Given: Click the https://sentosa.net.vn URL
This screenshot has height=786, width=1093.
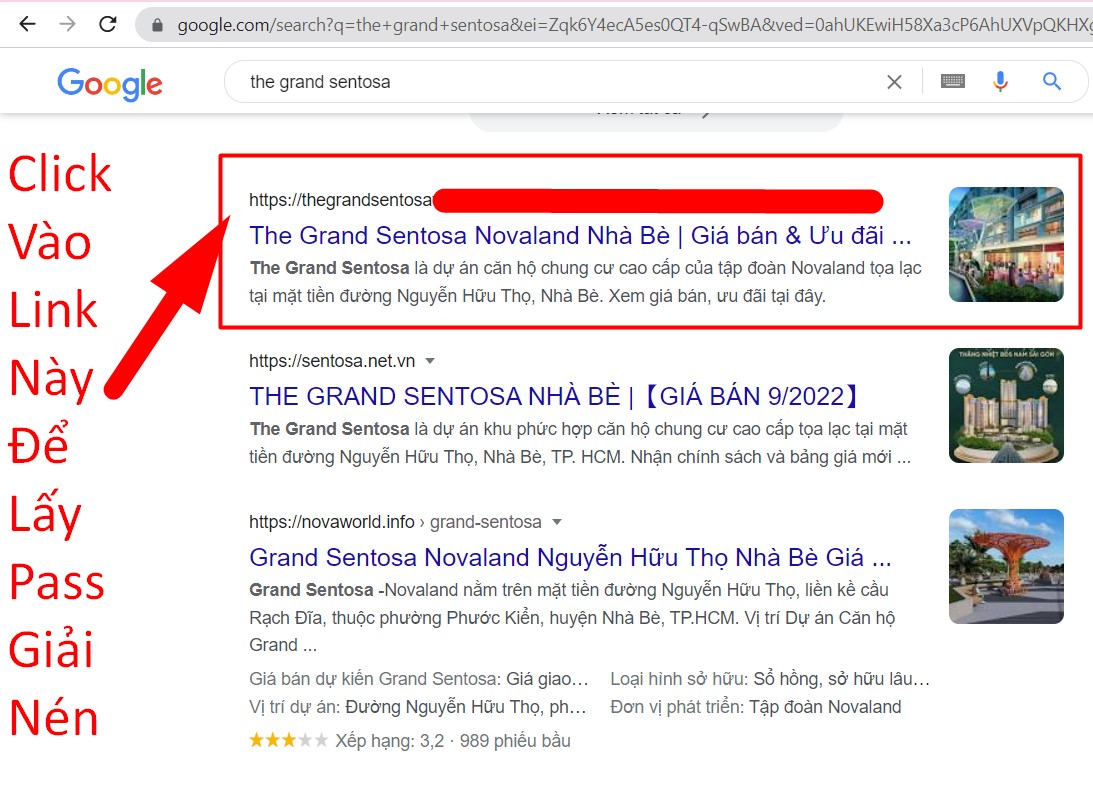Looking at the screenshot, I should (x=332, y=361).
